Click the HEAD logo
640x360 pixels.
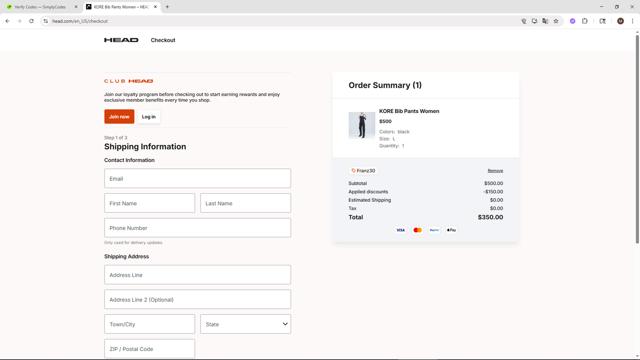coord(121,40)
